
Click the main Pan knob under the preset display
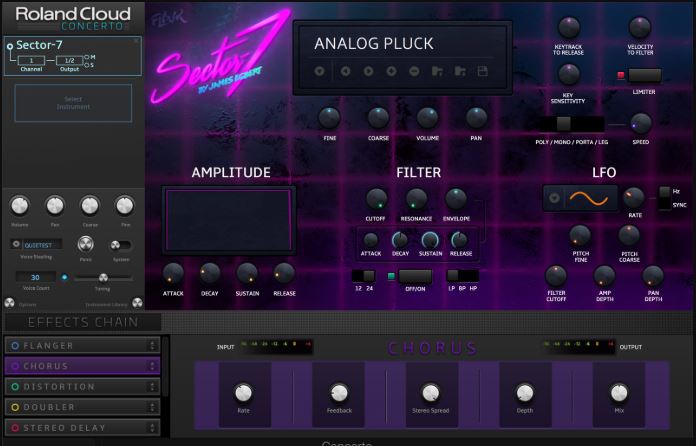tap(476, 118)
